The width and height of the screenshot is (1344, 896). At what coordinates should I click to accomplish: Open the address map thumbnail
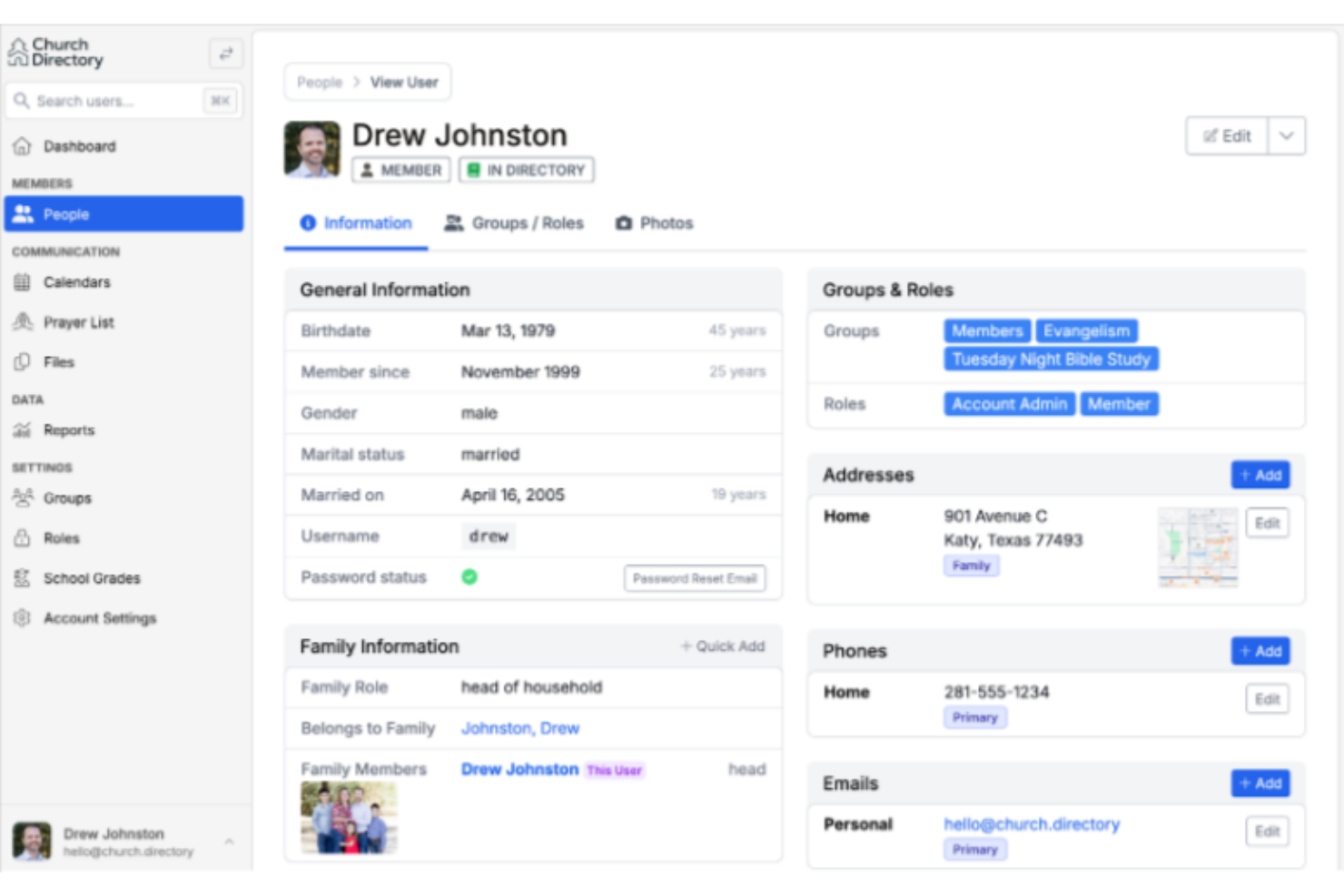point(1197,547)
